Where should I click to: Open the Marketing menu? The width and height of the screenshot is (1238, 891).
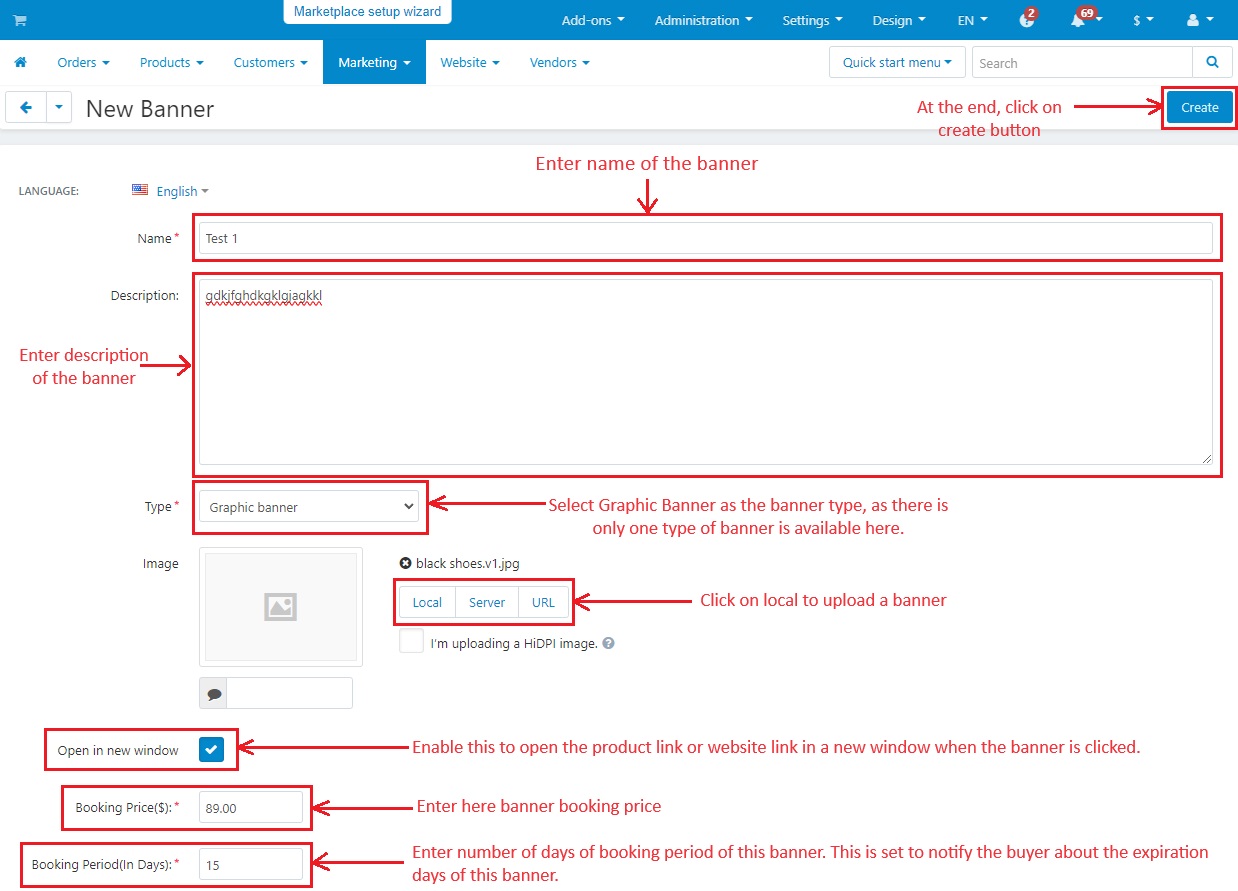(x=374, y=62)
